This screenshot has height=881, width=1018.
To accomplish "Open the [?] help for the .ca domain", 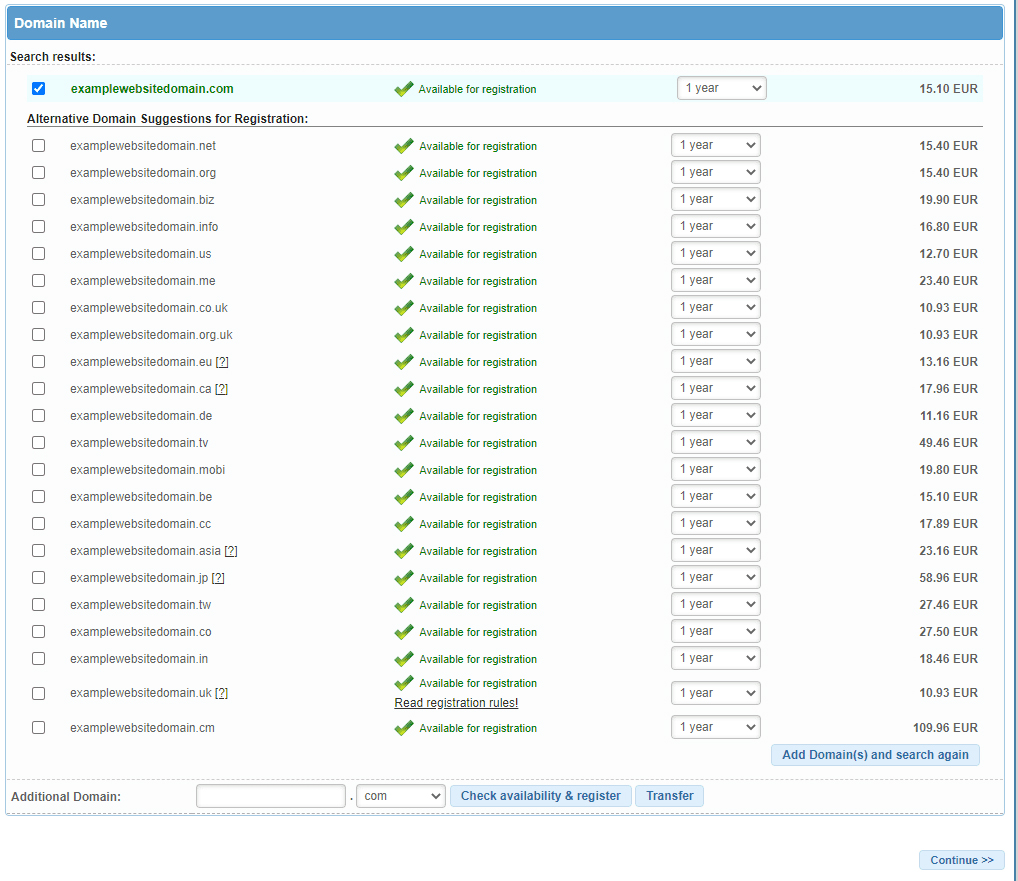I will pyautogui.click(x=222, y=389).
